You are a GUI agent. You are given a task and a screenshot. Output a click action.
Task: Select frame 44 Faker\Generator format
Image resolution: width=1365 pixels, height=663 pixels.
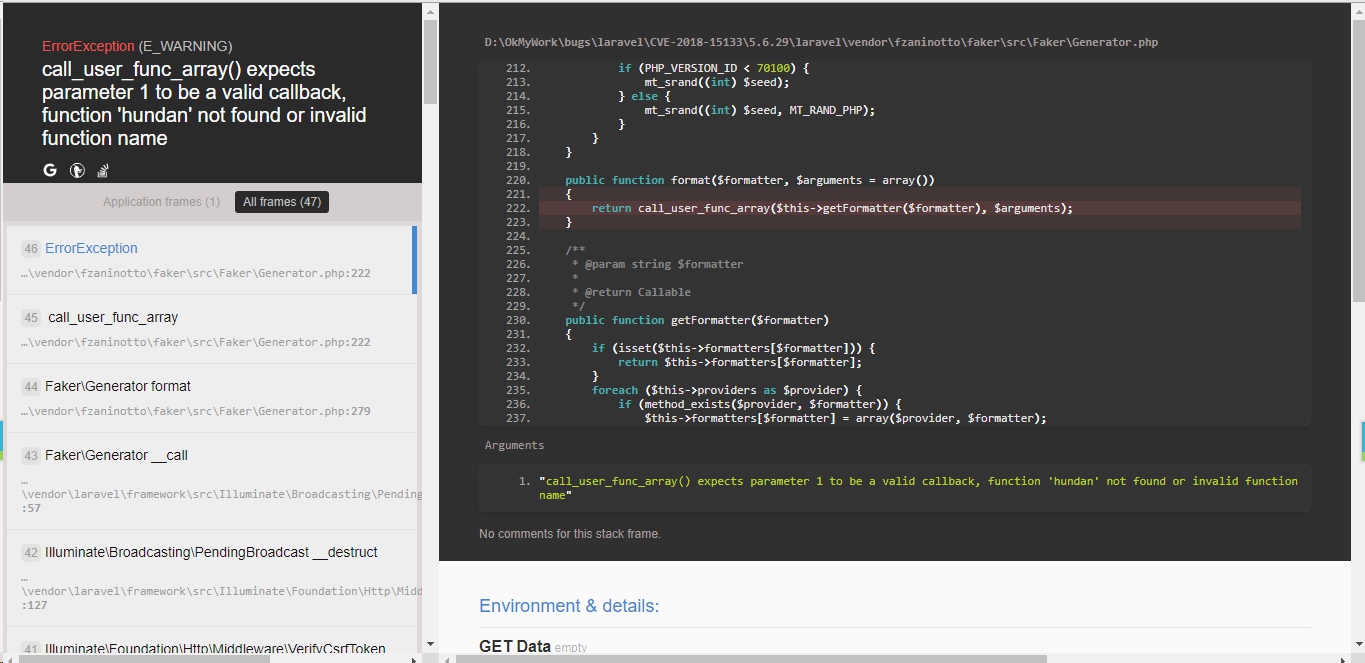pyautogui.click(x=210, y=398)
